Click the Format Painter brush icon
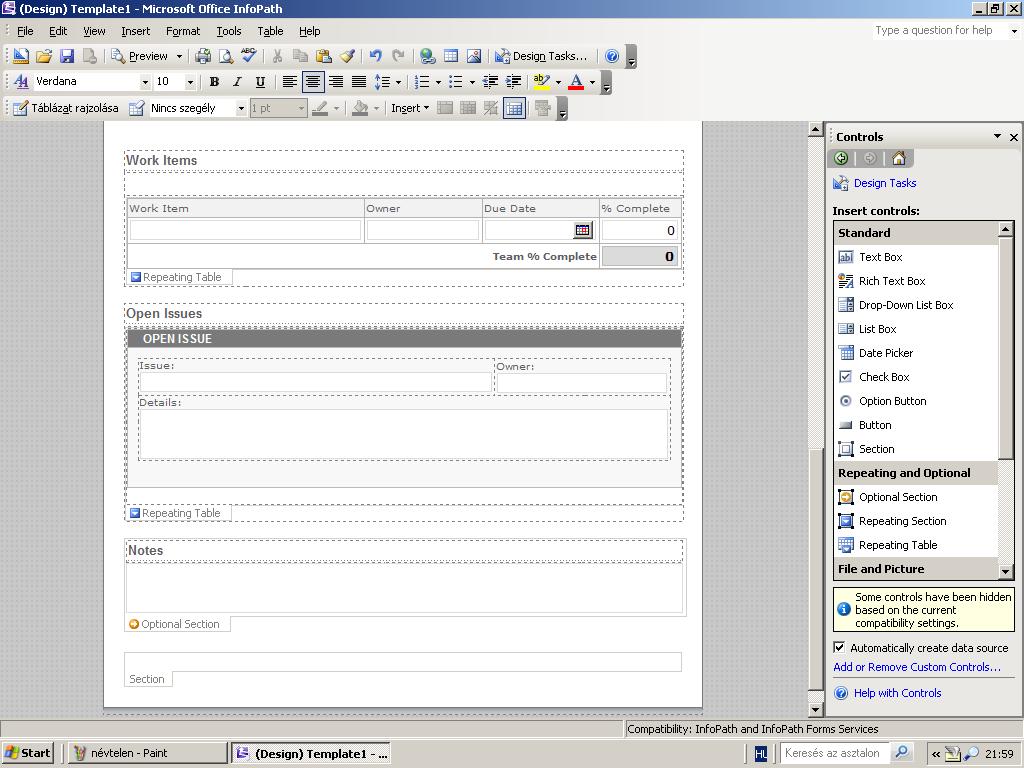The image size is (1024, 768). tap(347, 57)
